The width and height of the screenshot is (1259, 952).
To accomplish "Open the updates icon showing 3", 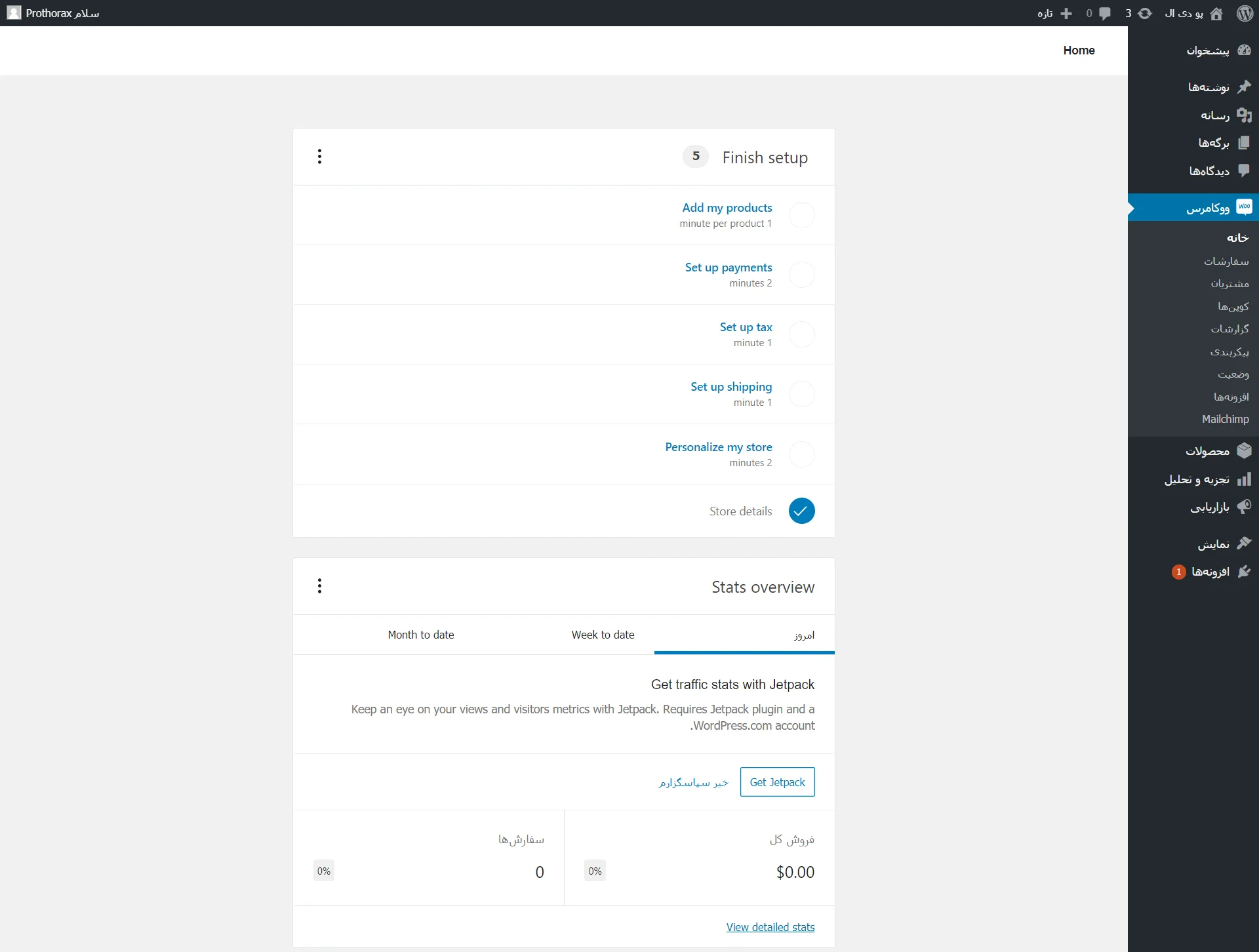I will click(x=1144, y=13).
